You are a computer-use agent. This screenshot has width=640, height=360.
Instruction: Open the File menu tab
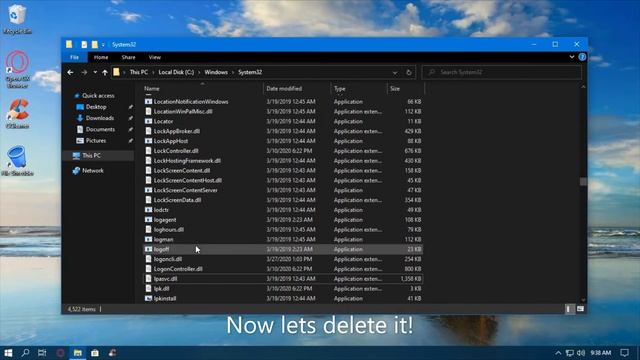[x=74, y=57]
